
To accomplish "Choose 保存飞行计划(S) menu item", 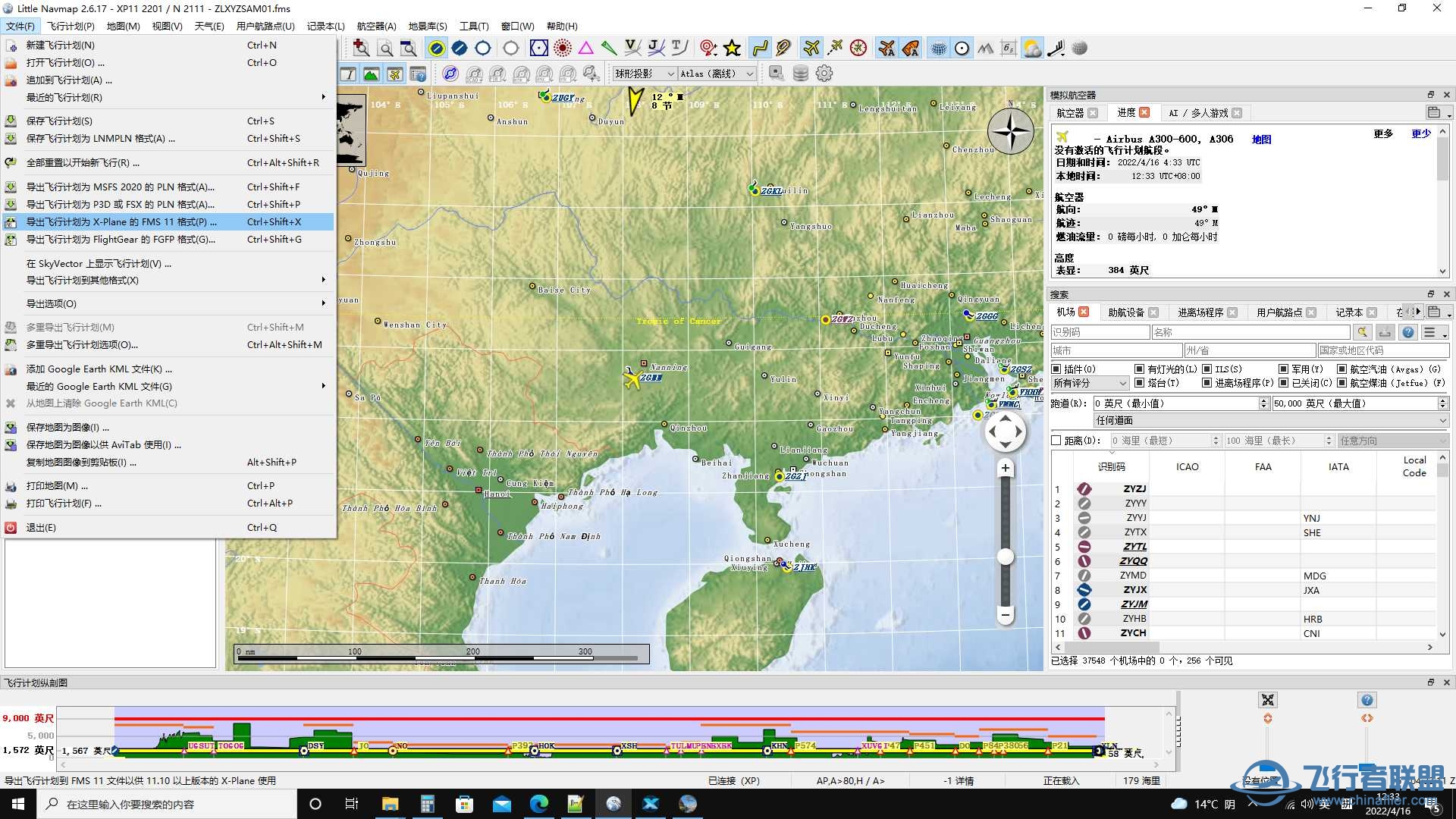I will click(x=168, y=121).
